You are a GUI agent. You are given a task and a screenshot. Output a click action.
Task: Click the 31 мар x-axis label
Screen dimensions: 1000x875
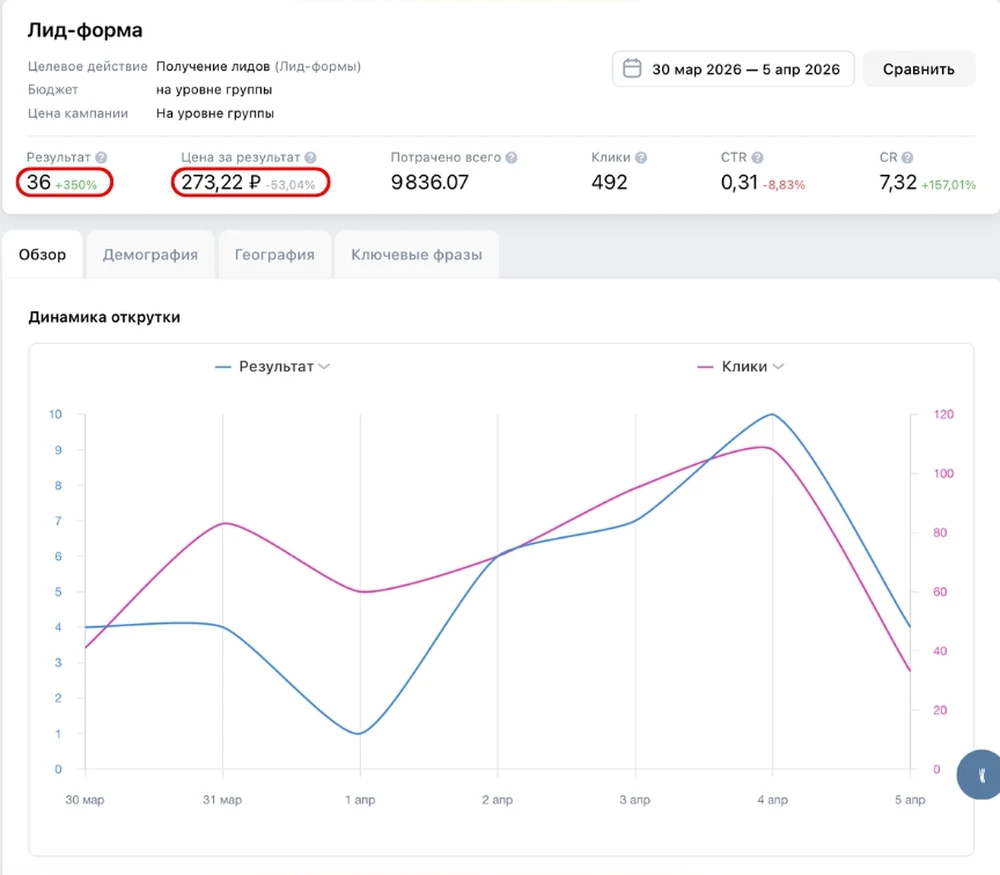pos(223,800)
